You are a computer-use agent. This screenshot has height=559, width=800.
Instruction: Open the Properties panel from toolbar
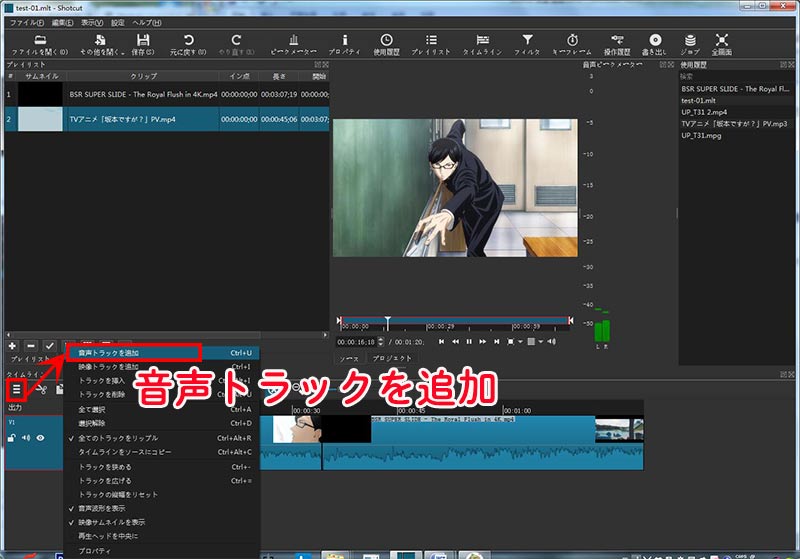(x=344, y=44)
